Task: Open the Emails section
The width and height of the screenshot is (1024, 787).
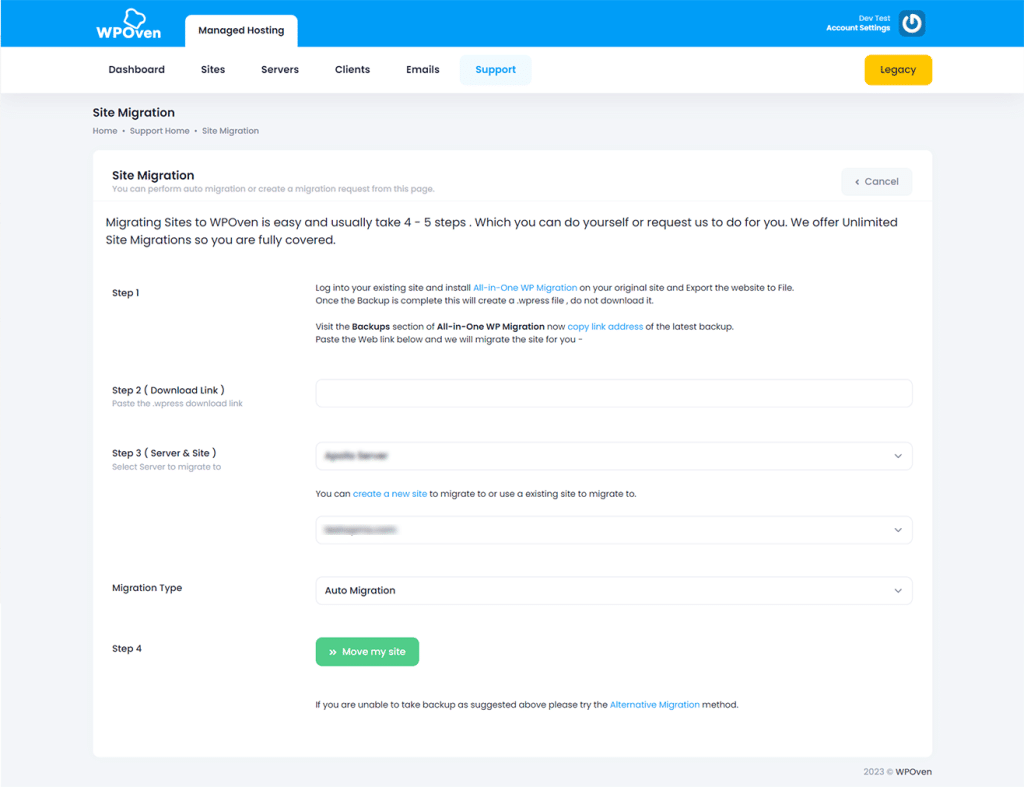Action: (422, 69)
